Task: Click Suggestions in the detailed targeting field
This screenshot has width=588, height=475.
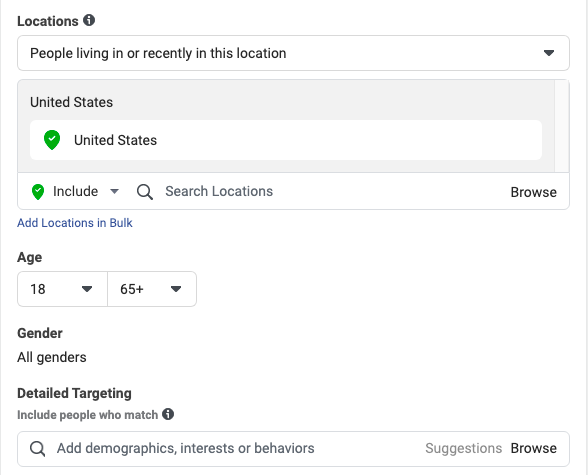Action: pos(464,448)
